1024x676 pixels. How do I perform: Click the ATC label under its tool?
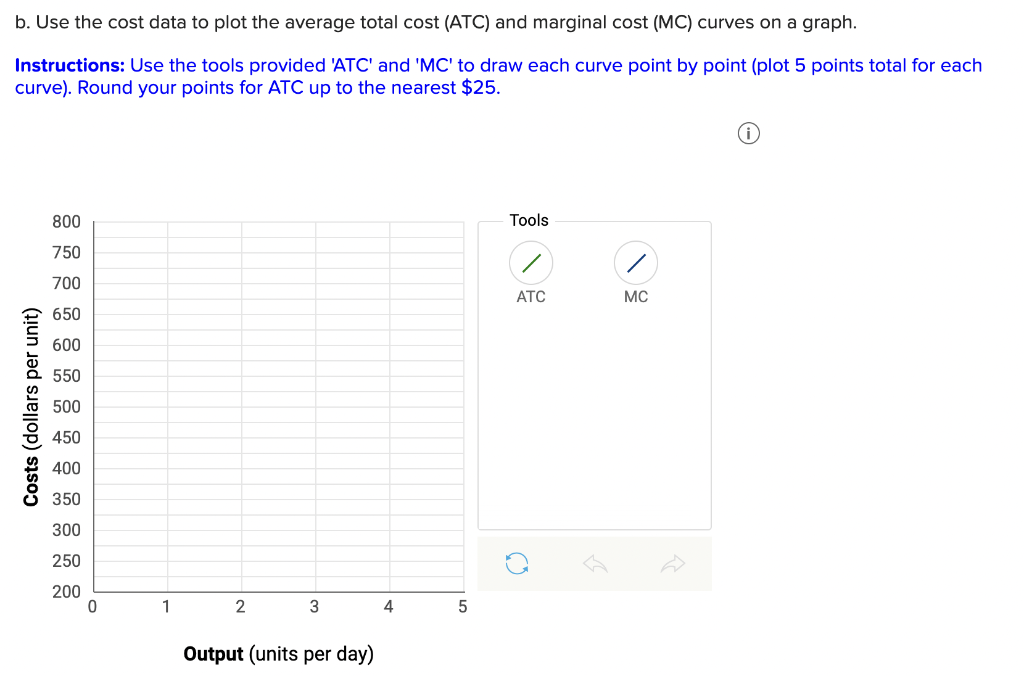[531, 296]
